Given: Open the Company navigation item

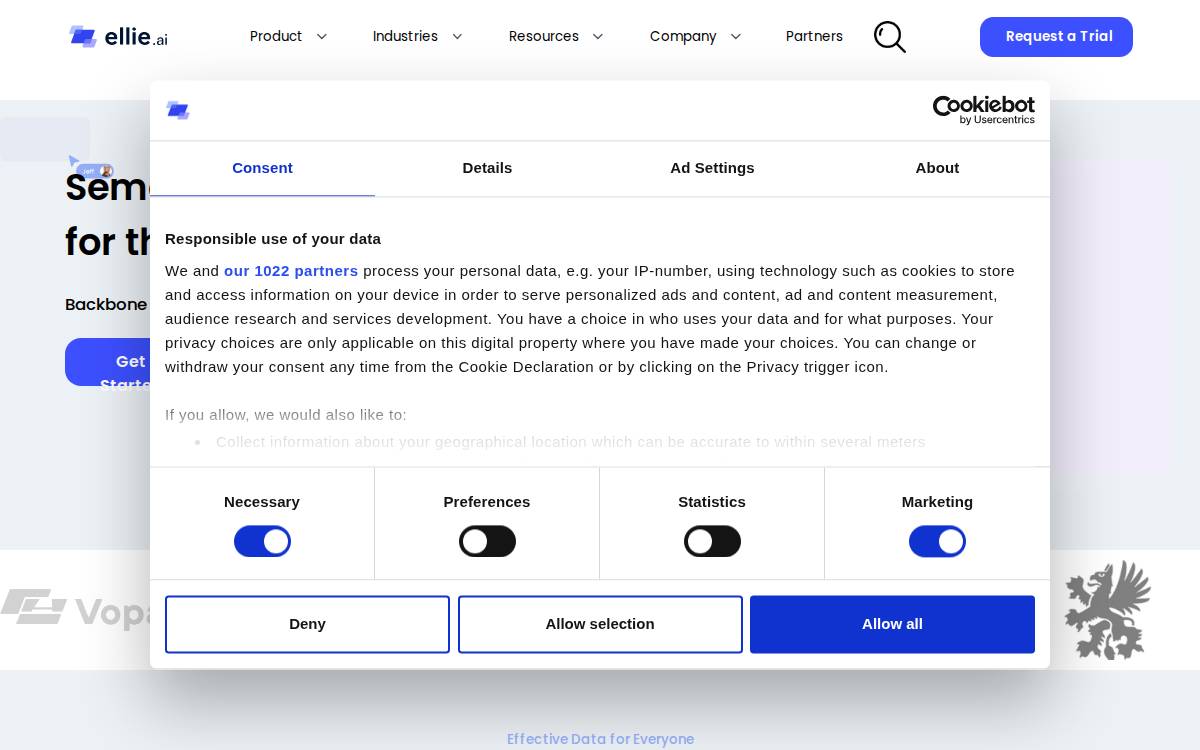Looking at the screenshot, I should (683, 36).
